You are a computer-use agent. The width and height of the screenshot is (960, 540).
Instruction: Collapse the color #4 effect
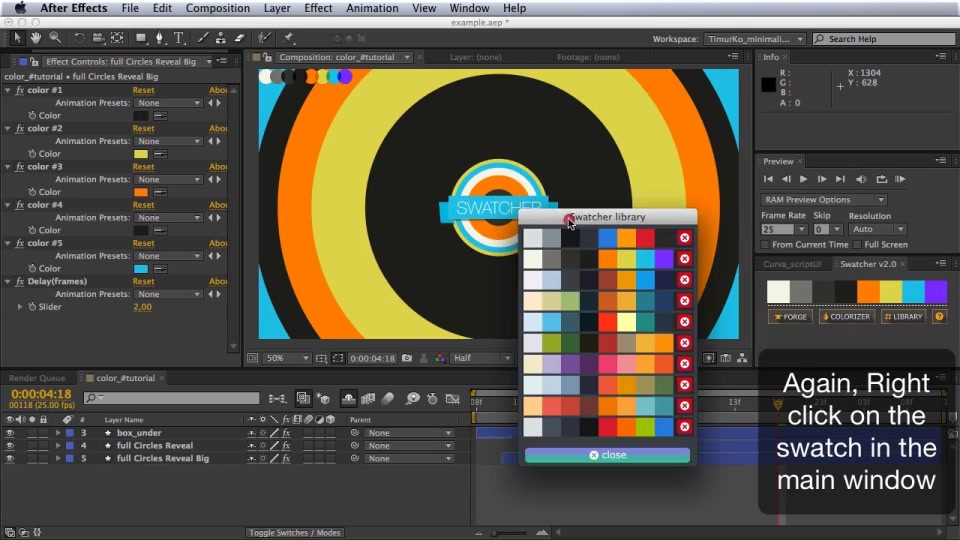pyautogui.click(x=7, y=205)
